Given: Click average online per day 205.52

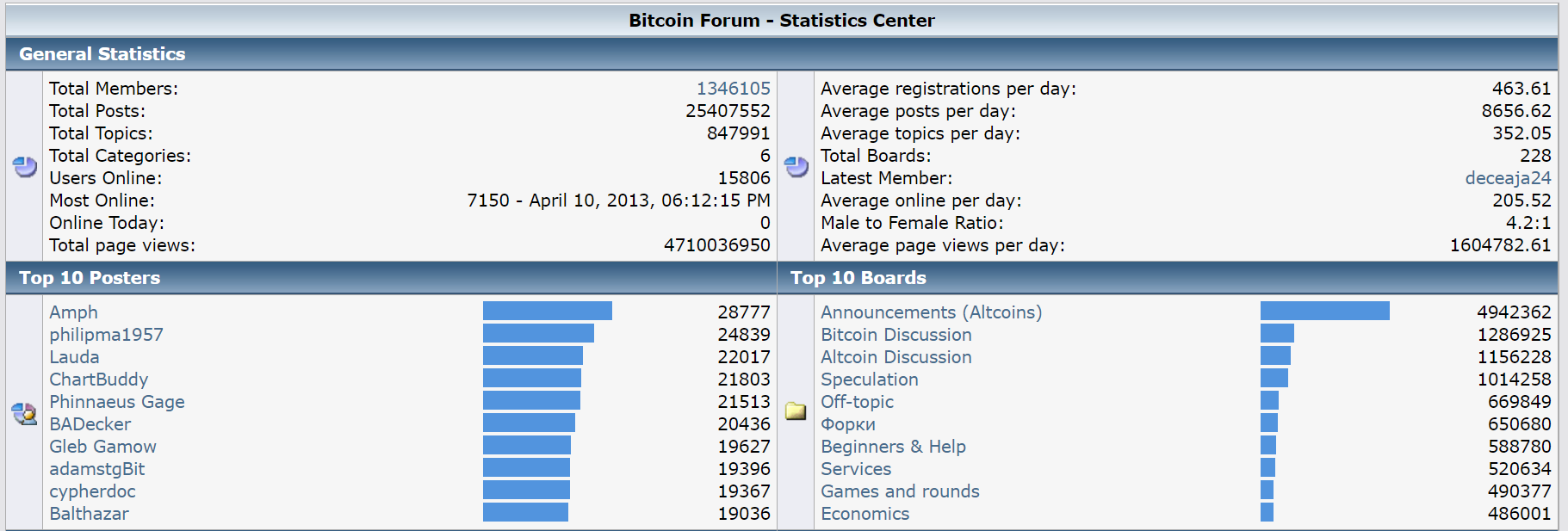Looking at the screenshot, I should [x=1522, y=201].
